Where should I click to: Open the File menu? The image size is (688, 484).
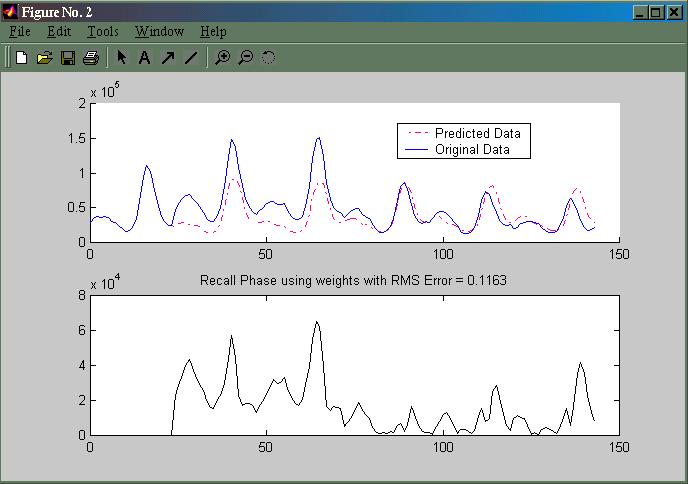tap(20, 32)
